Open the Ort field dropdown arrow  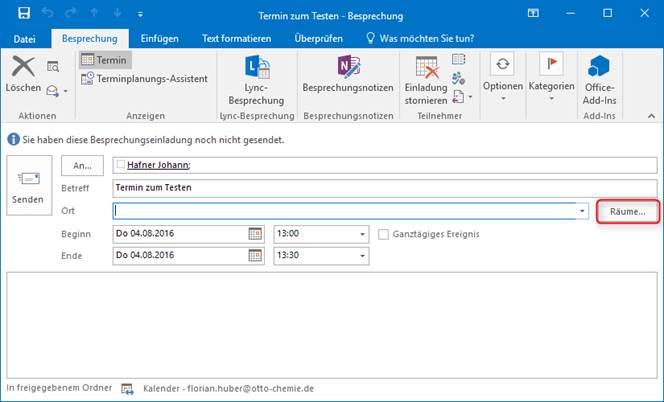click(582, 211)
